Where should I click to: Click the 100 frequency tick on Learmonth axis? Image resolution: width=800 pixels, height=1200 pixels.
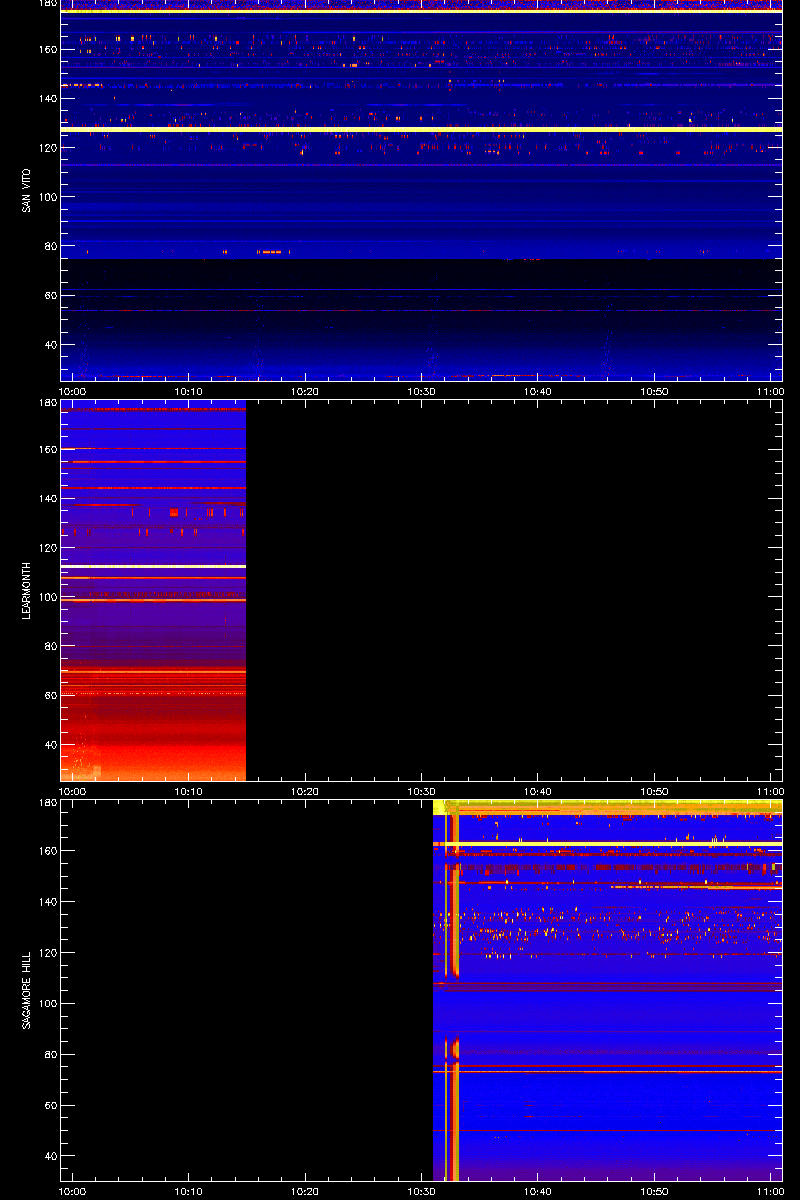coord(47,597)
